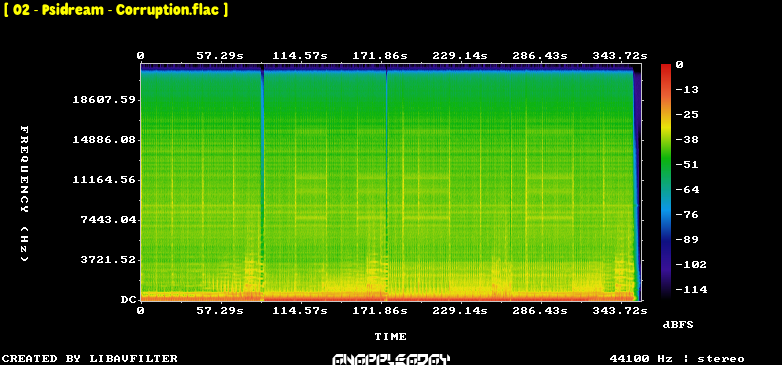782x365 pixels.
Task: Click the 7443.04 frequency label
Action: (x=108, y=219)
